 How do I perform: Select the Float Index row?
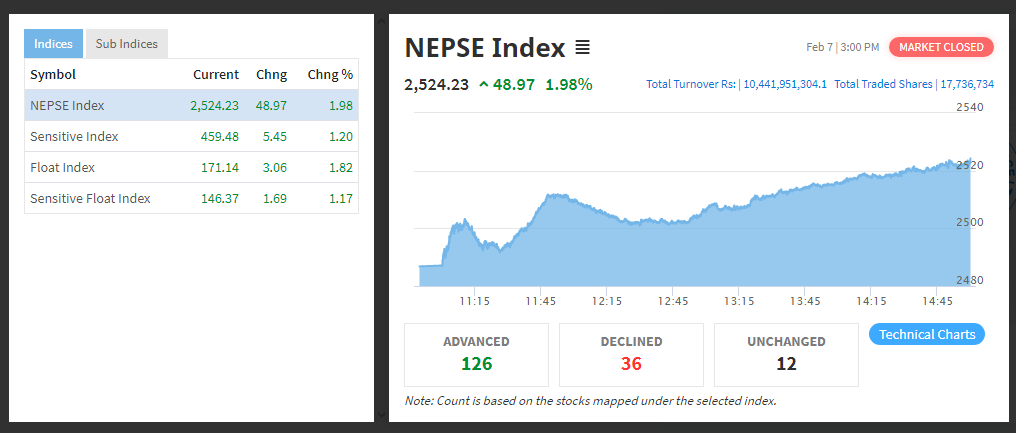tap(191, 167)
